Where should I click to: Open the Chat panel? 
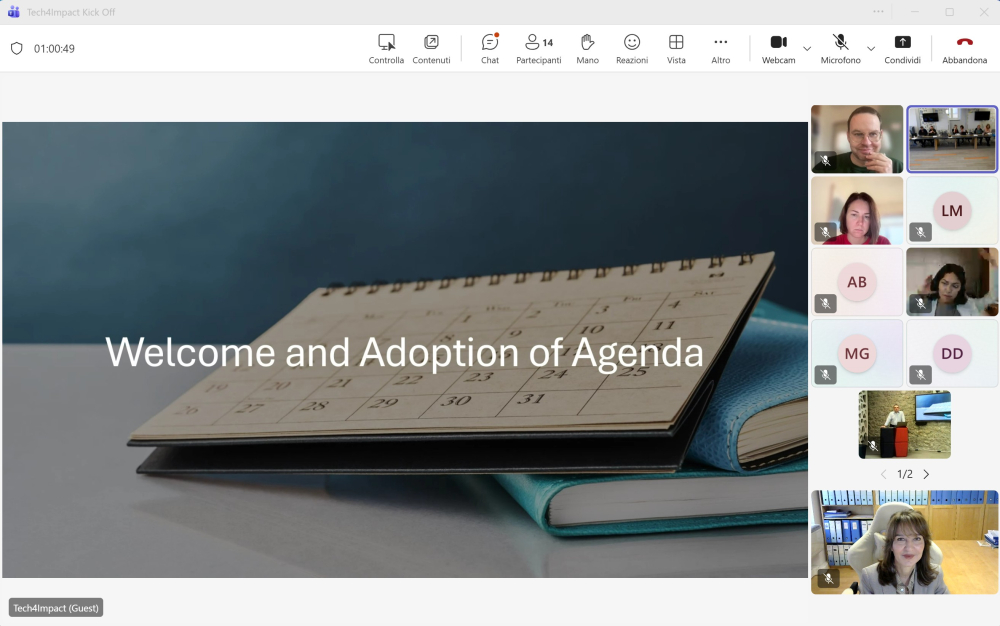pyautogui.click(x=489, y=47)
